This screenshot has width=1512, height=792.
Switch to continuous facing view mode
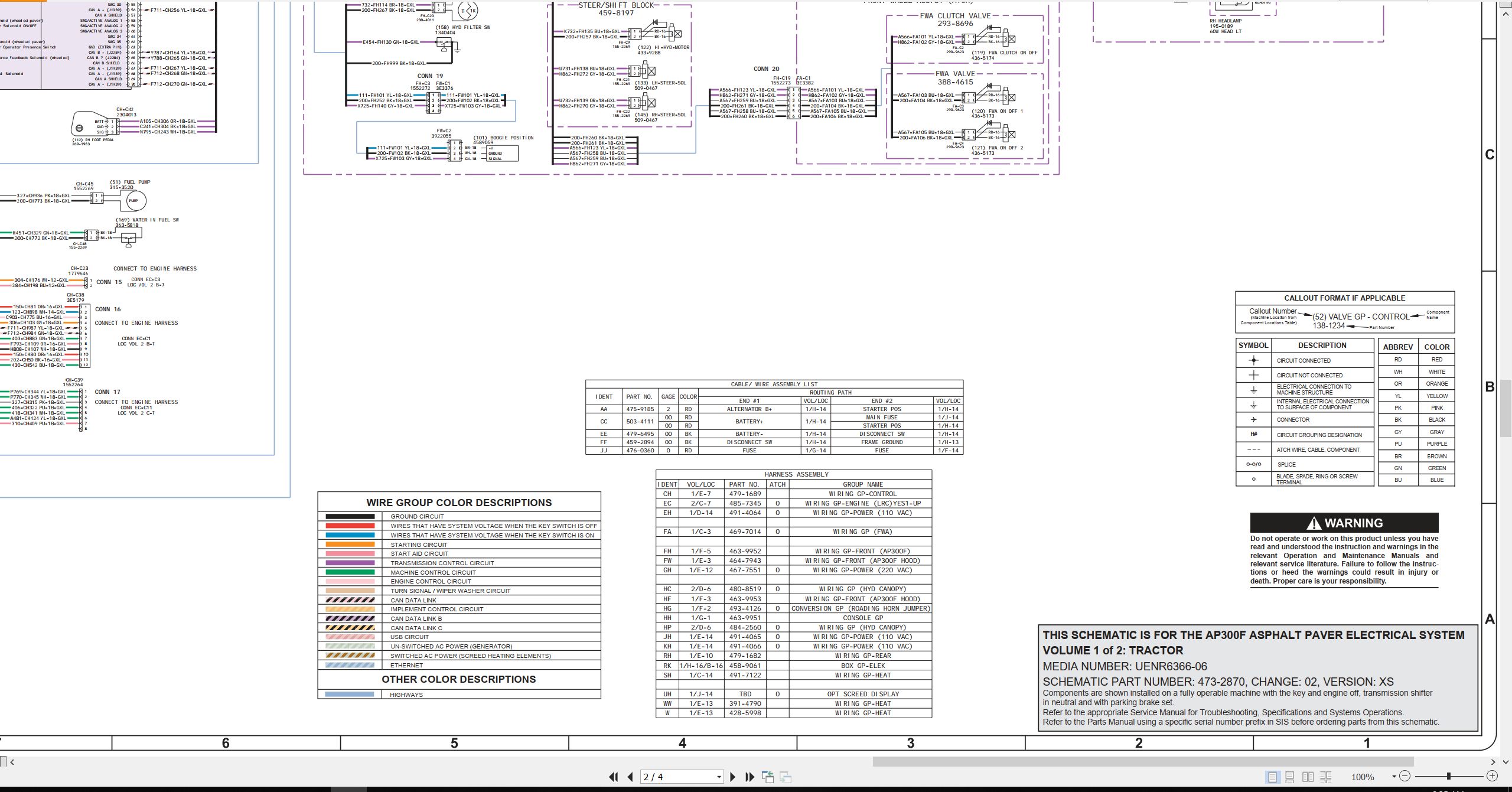coord(1326,777)
